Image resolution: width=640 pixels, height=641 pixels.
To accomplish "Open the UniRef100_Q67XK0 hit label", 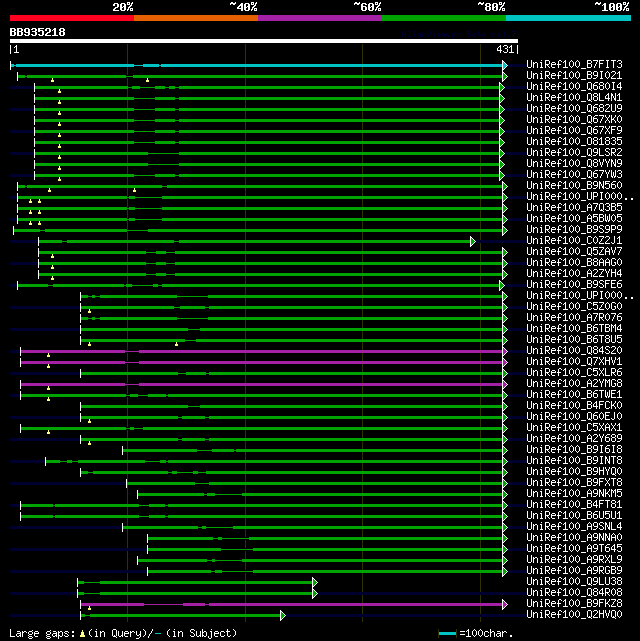I will tap(574, 119).
